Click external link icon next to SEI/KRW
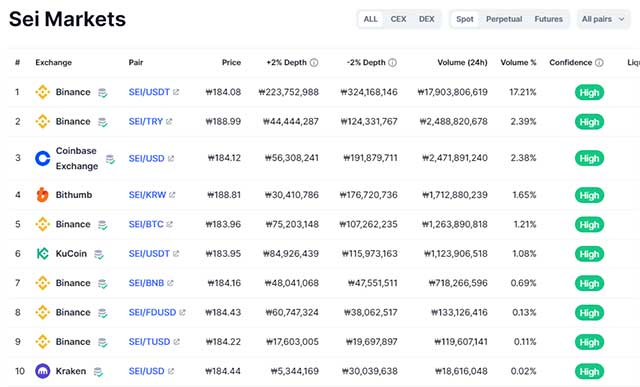640x387 pixels. [x=172, y=195]
